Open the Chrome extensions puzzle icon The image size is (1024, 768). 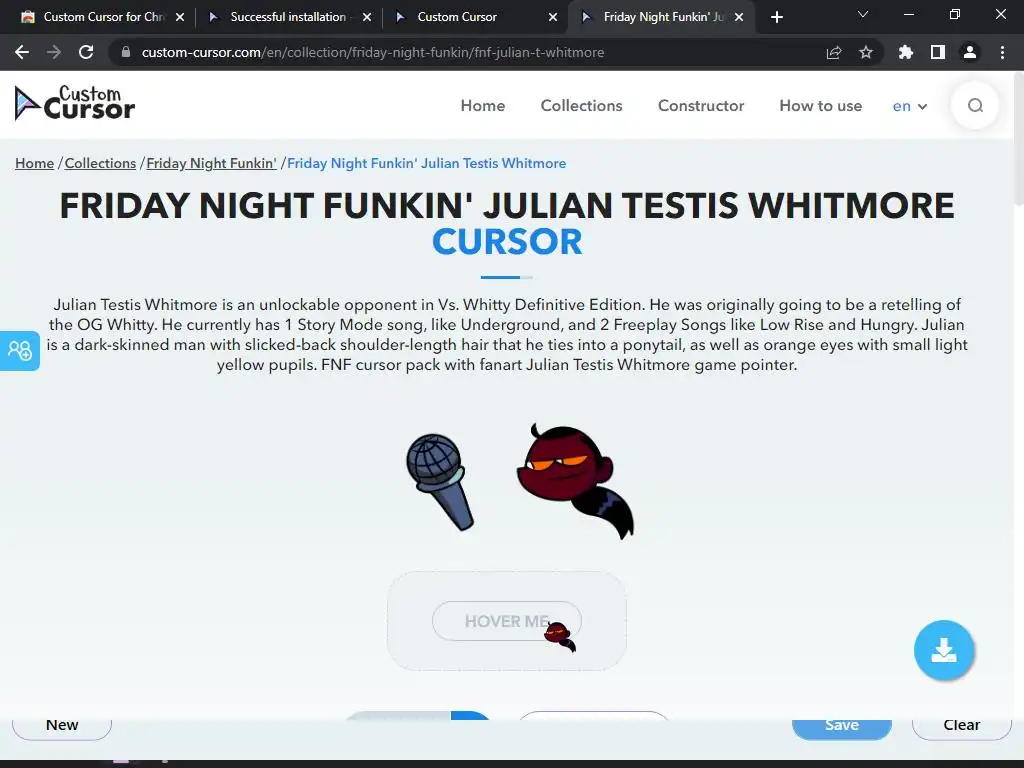(906, 52)
